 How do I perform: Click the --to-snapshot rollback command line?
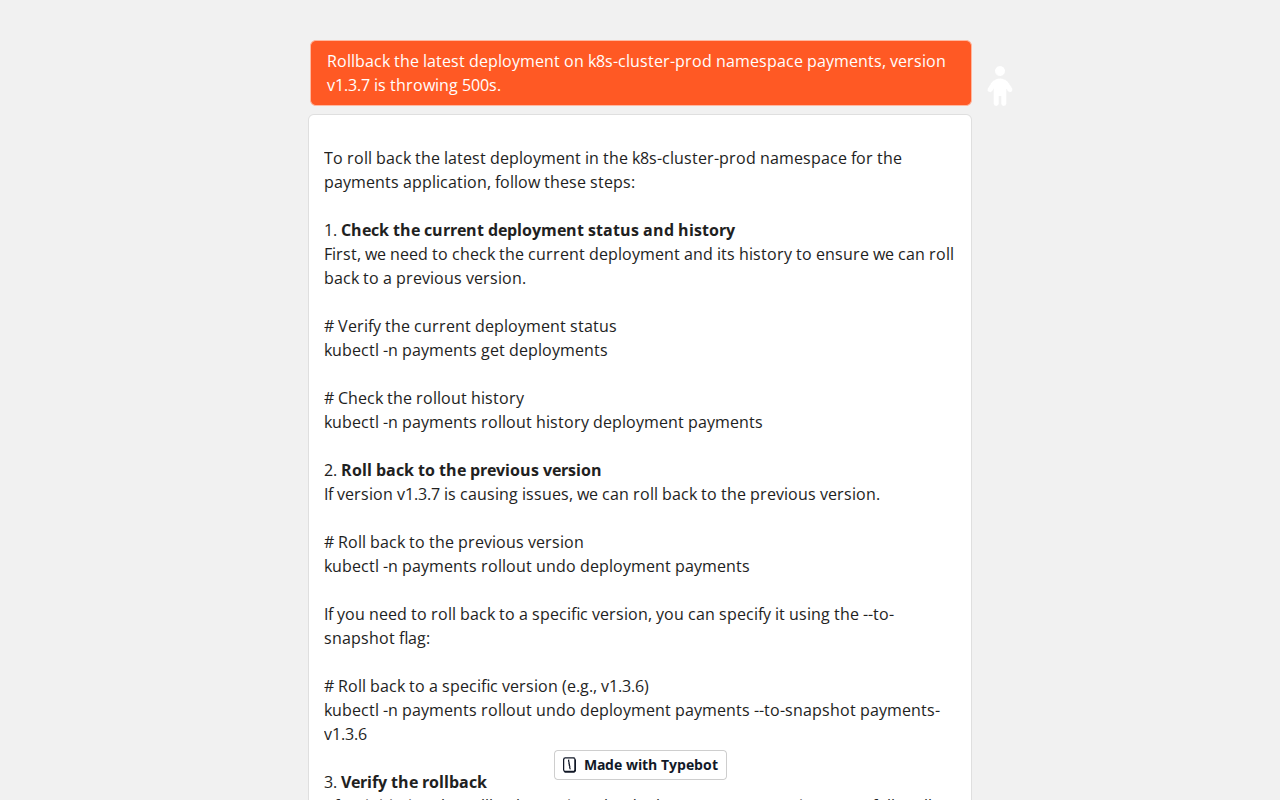point(631,710)
